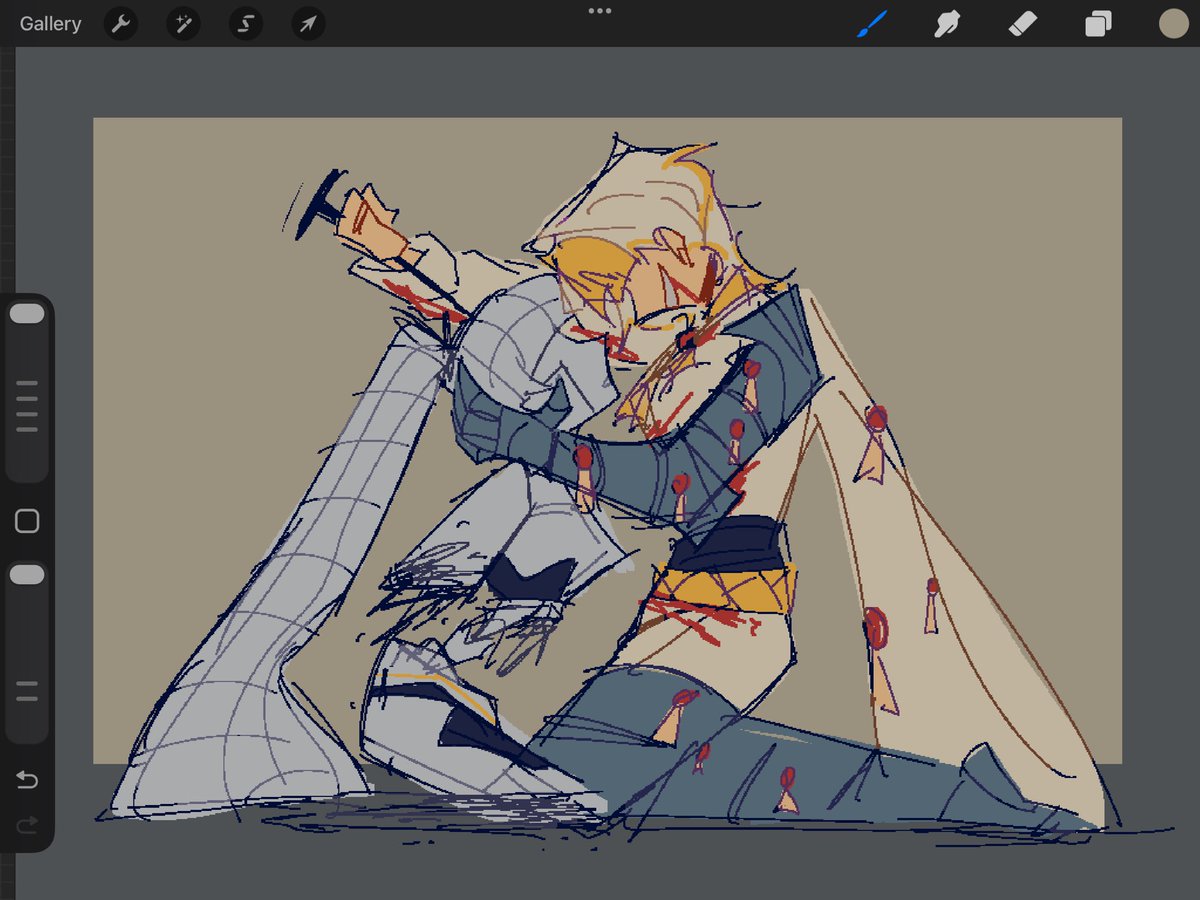Screen dimensions: 1200x900
Task: Activate the Transform arrow tool
Action: point(308,24)
